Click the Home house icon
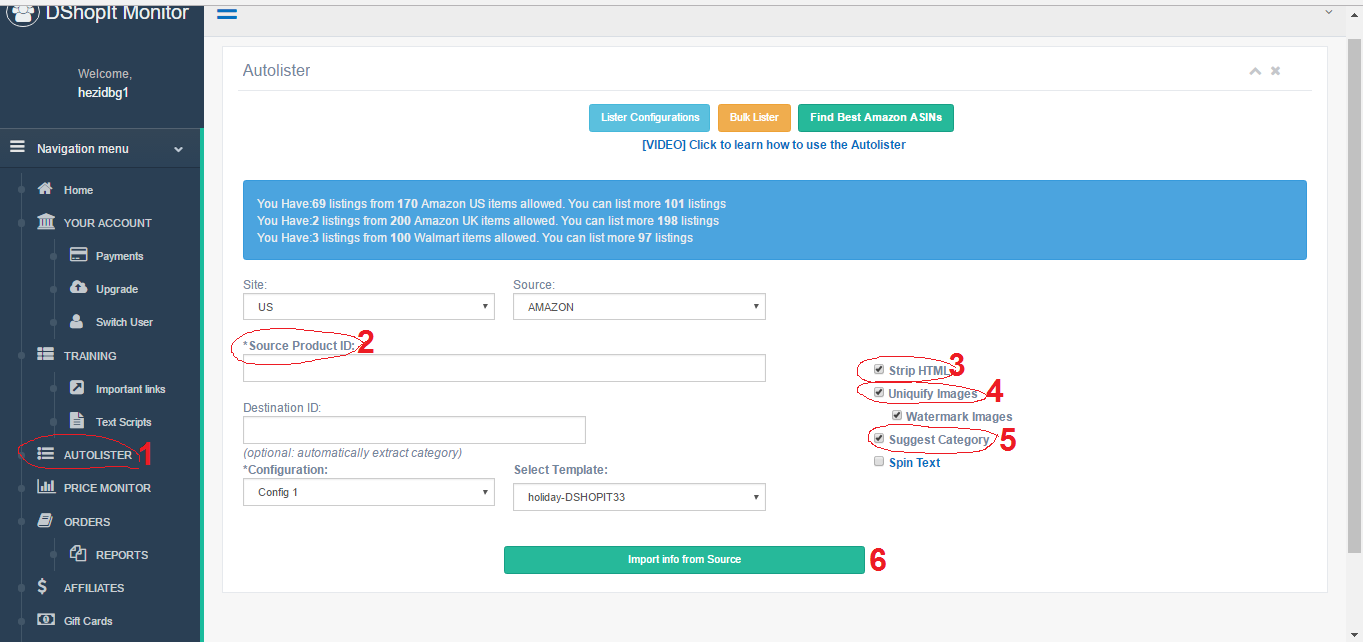The height and width of the screenshot is (642, 1363). pos(45,189)
